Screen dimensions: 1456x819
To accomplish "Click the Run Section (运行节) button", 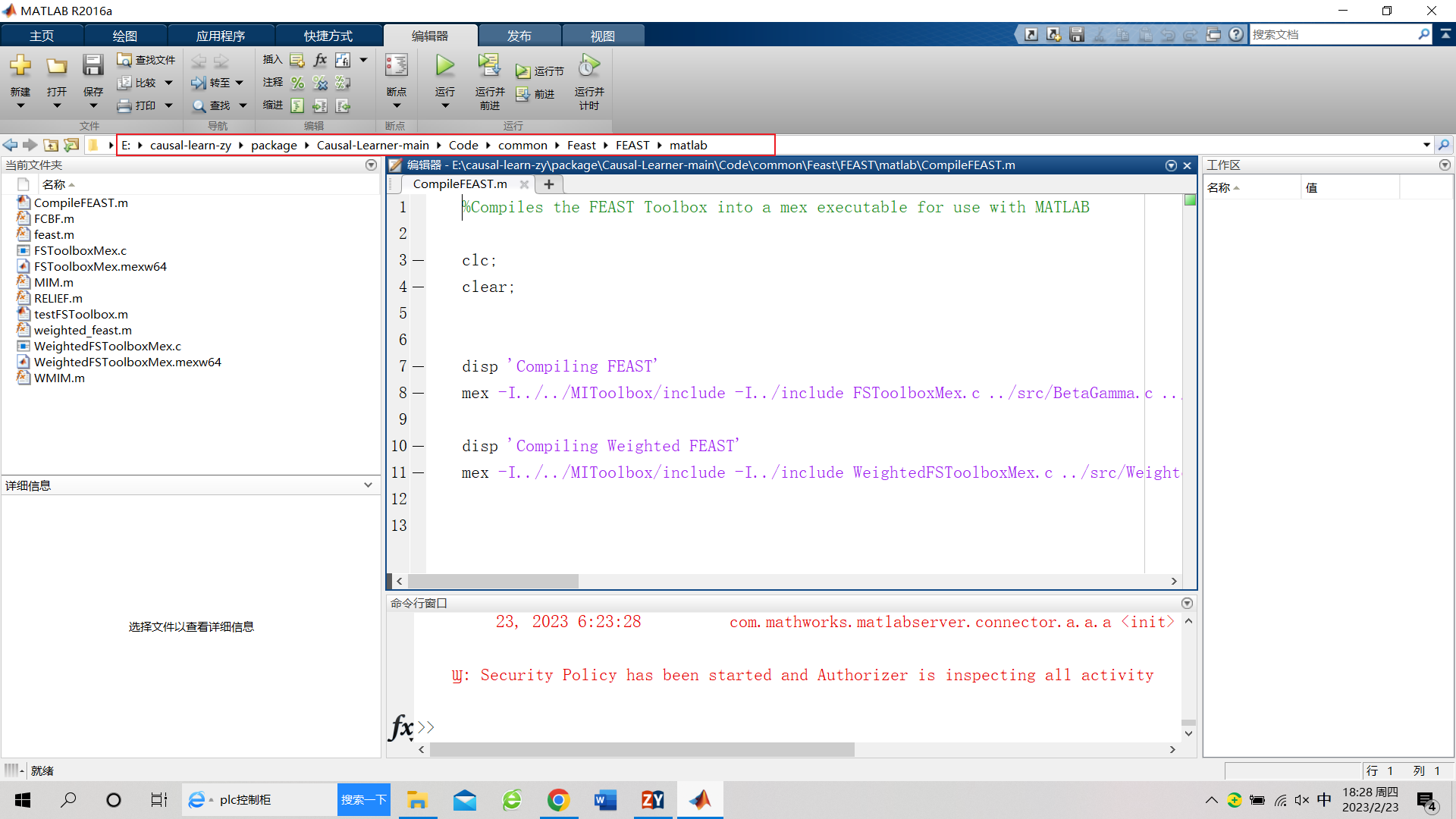I will click(540, 71).
